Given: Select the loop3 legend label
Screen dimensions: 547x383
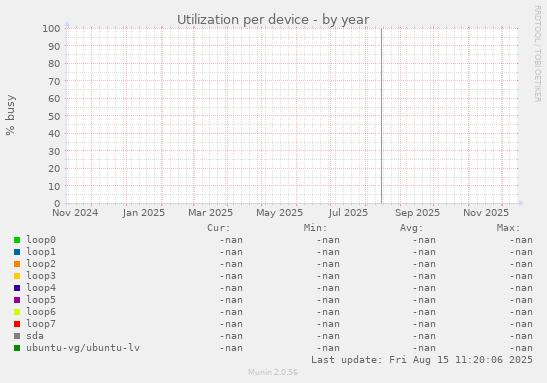Looking at the screenshot, I should coord(41,276).
